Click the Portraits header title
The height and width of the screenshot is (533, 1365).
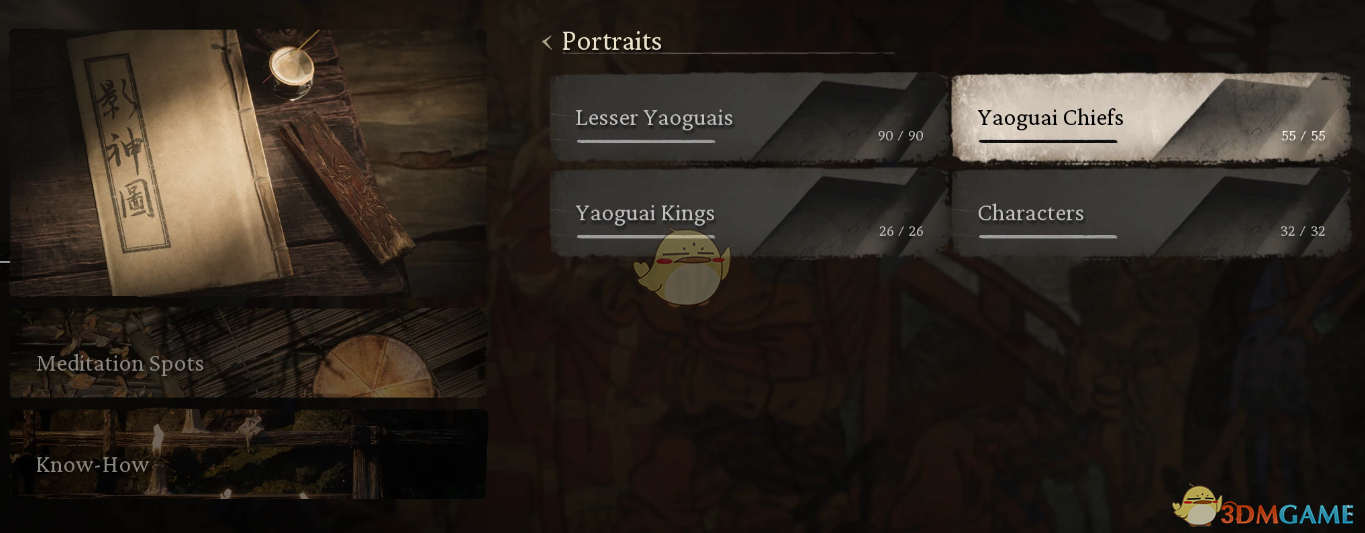(x=612, y=41)
